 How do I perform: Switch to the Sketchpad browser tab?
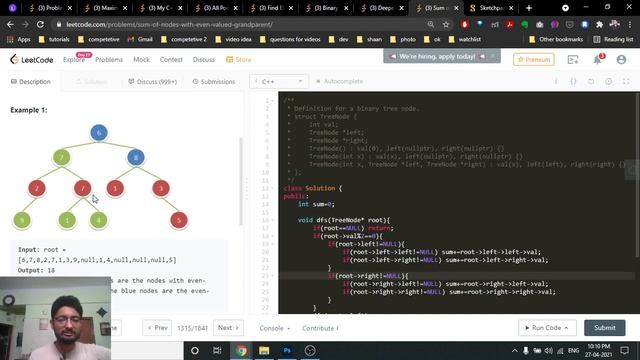tap(491, 8)
